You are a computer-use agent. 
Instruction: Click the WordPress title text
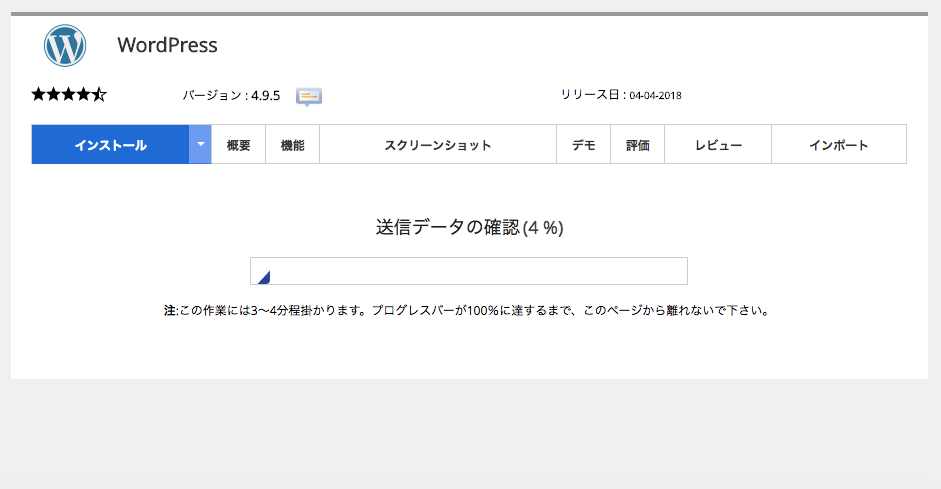point(167,45)
